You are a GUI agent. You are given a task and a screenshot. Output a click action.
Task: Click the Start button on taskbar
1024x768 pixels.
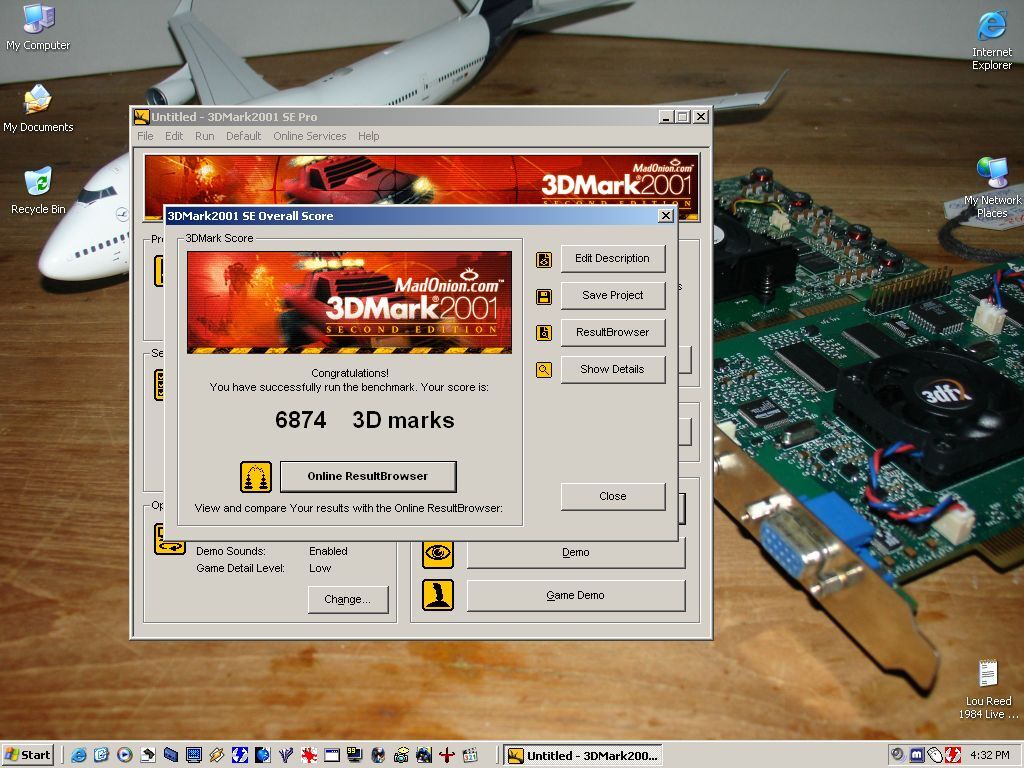tap(28, 756)
